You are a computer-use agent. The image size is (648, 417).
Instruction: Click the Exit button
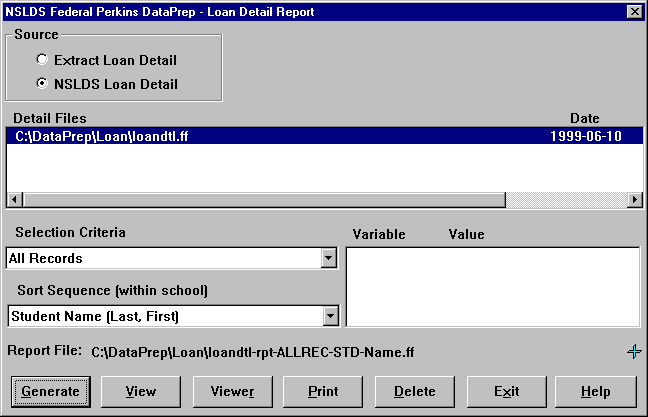point(507,391)
